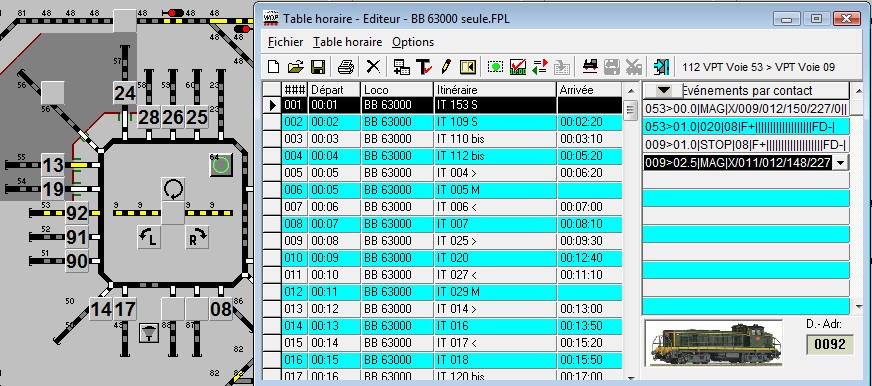872x386 pixels.
Task: Click the exit door icon in the toolbar
Action: [661, 67]
